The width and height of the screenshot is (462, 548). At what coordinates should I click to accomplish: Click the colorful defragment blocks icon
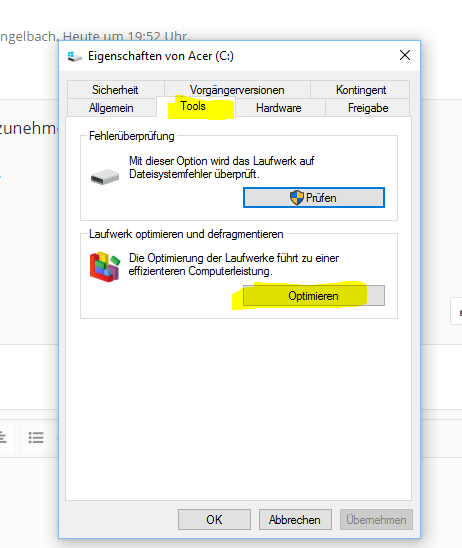coord(105,267)
